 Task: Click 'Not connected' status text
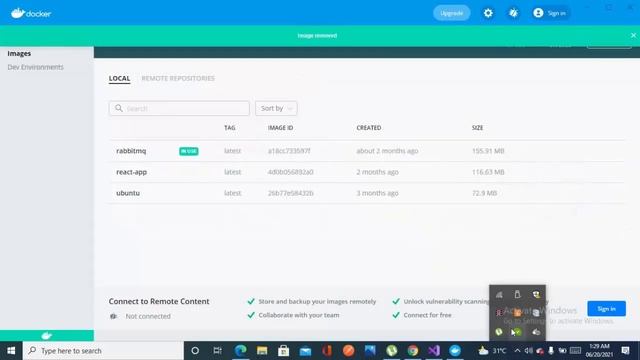(x=148, y=316)
